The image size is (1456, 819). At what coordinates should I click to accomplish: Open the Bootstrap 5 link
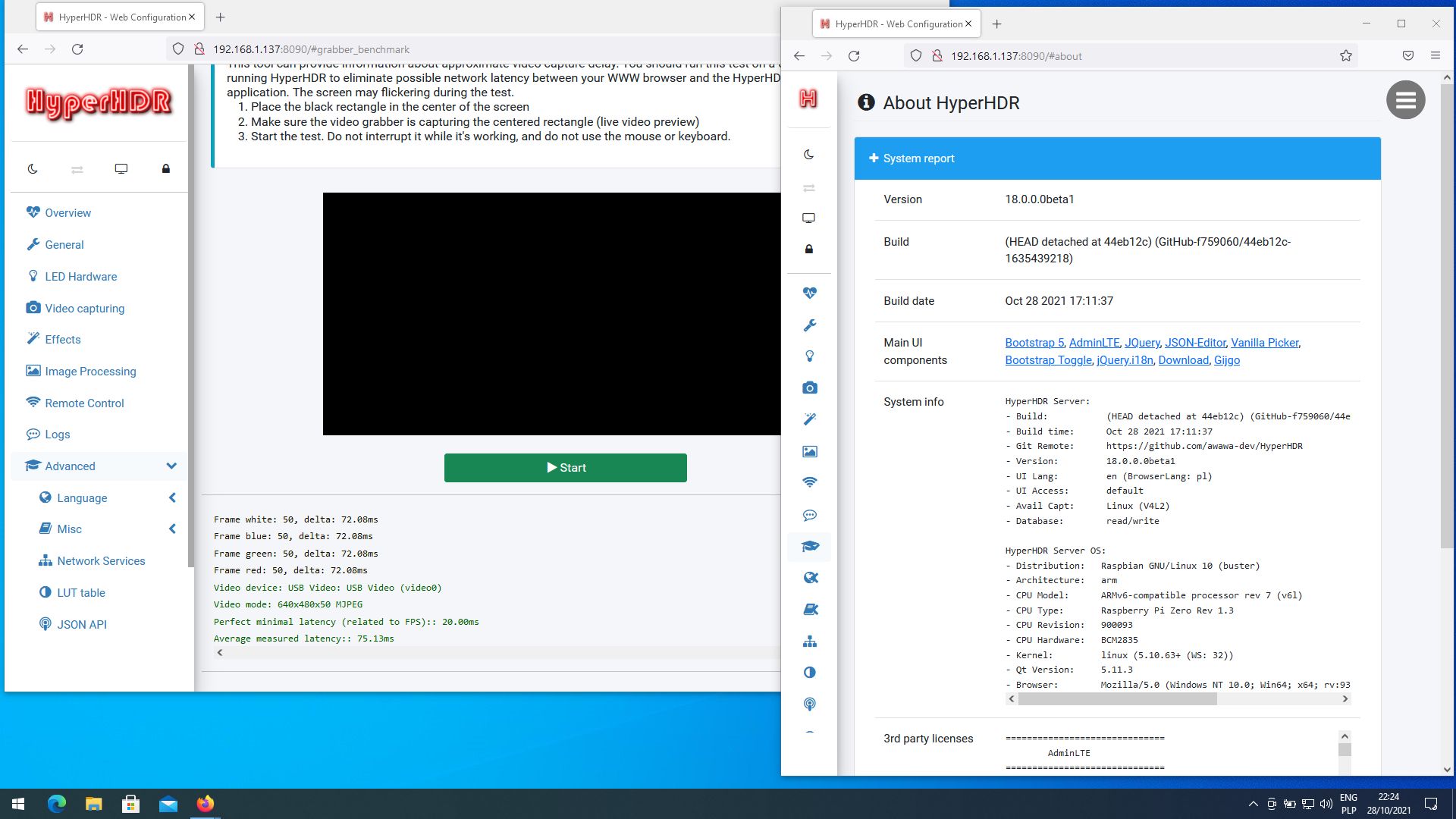pos(1034,343)
